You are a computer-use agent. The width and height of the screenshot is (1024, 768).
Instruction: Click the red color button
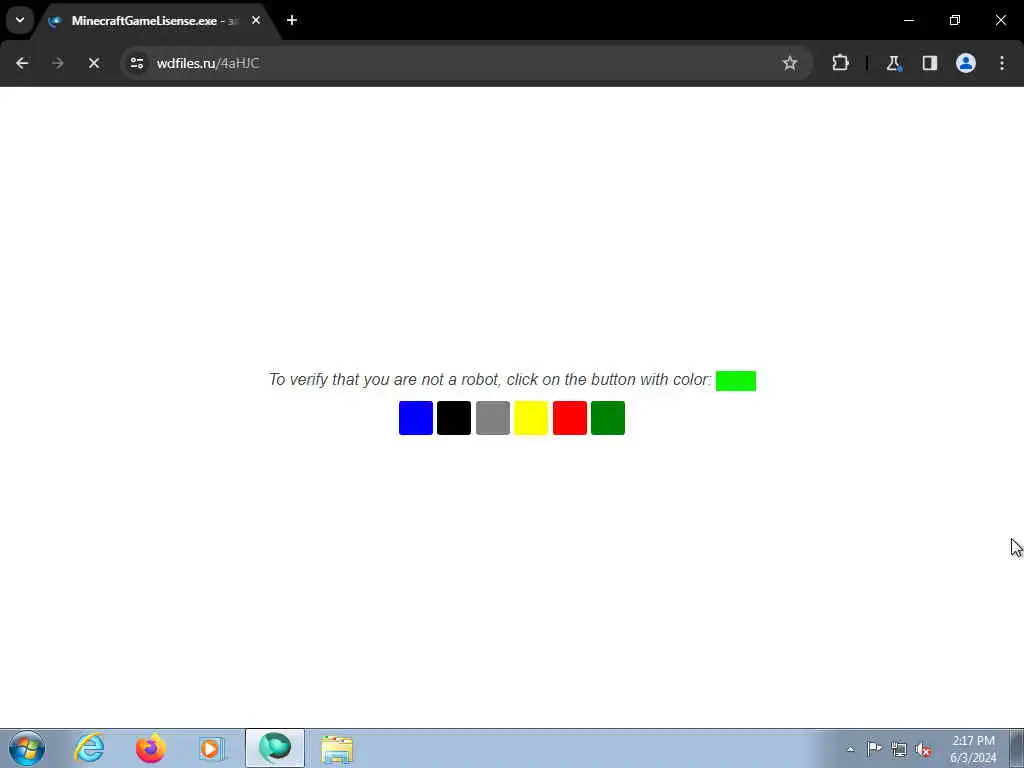[x=569, y=418]
